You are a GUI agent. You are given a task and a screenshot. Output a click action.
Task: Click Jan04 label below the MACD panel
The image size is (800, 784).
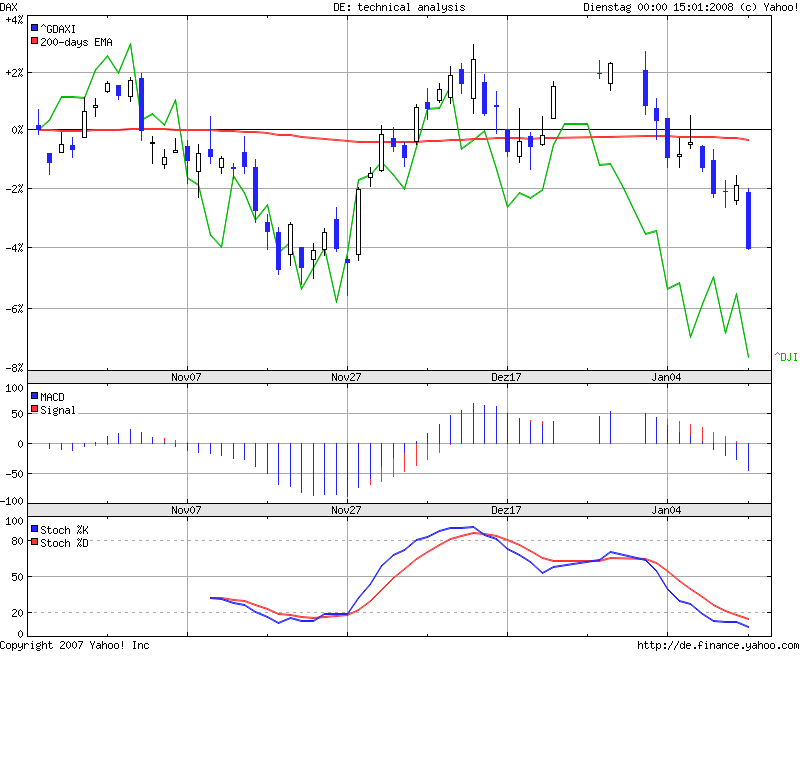click(x=666, y=510)
